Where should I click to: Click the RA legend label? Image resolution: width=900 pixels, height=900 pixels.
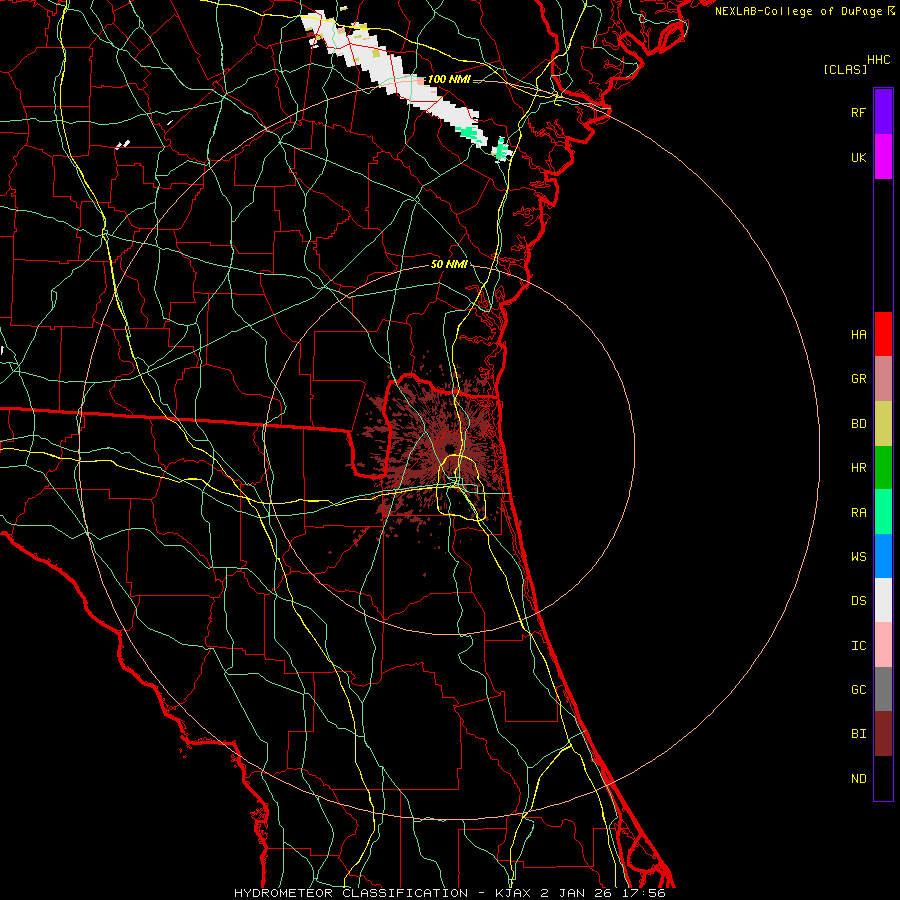[858, 513]
